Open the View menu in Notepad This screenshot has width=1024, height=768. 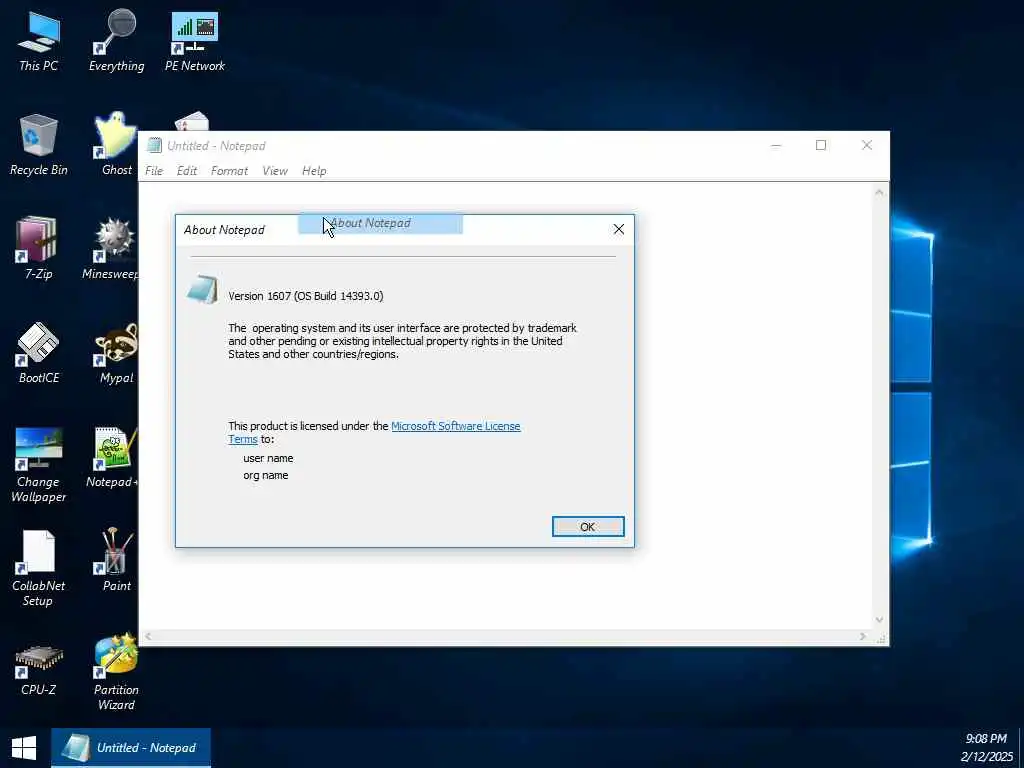pyautogui.click(x=275, y=170)
